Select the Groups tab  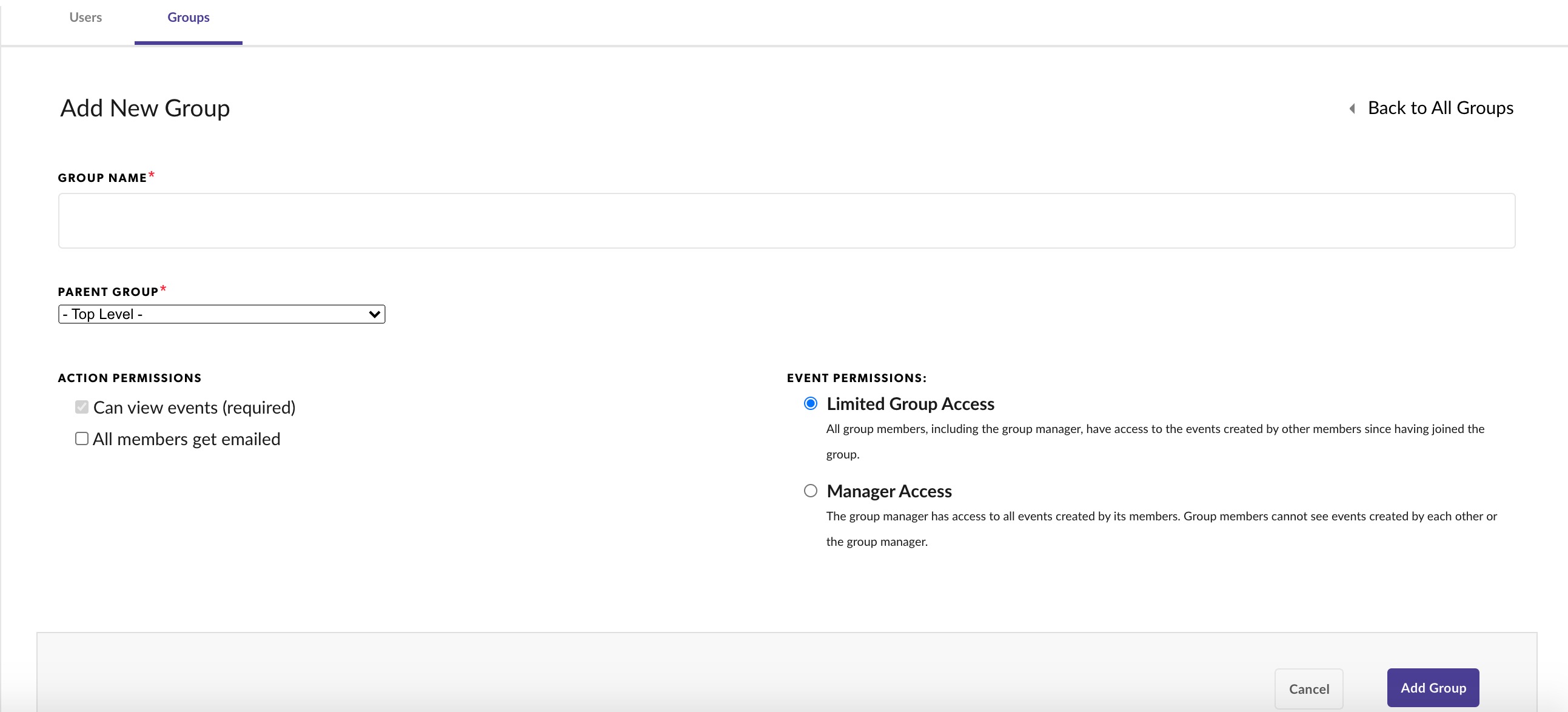tap(188, 18)
